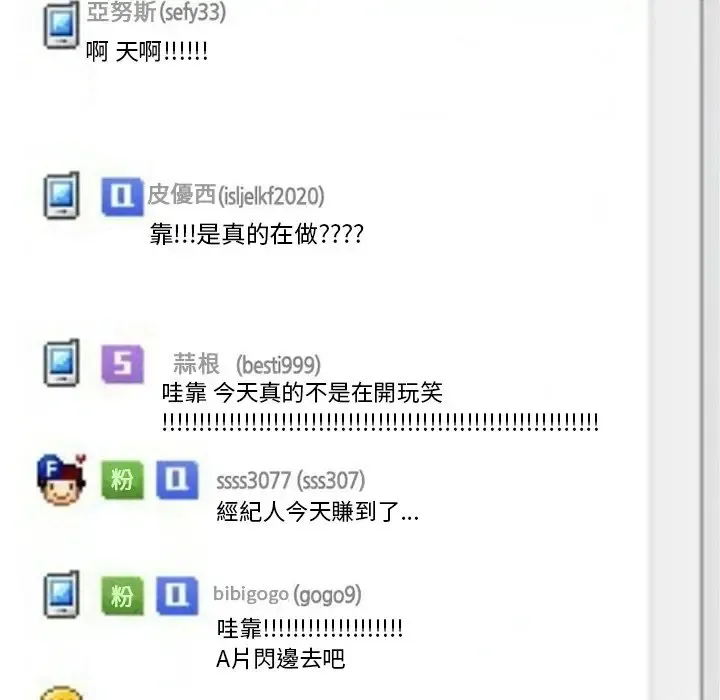Open the profile of 亞努斯 (sefy33)

coord(156,12)
